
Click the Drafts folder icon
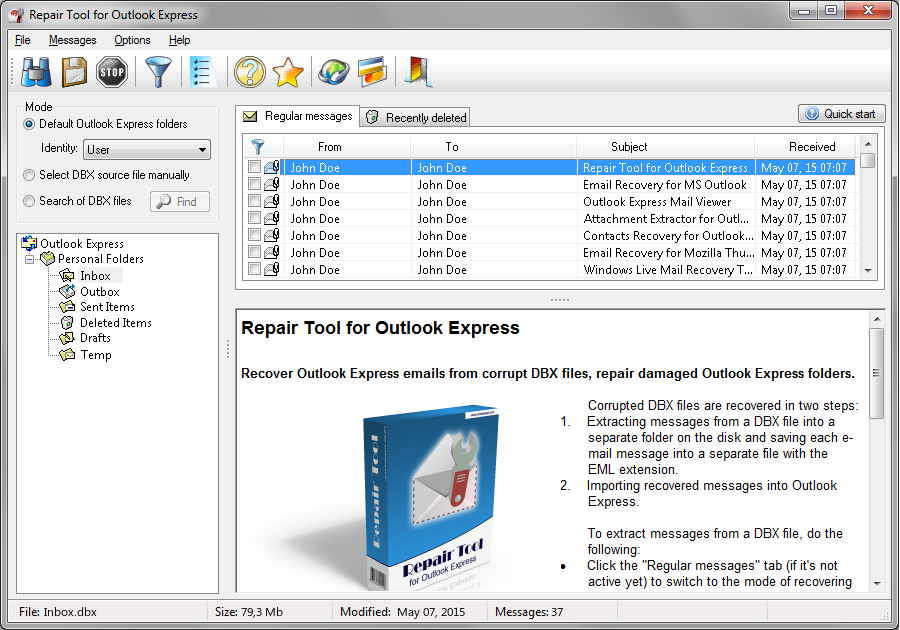[x=67, y=338]
